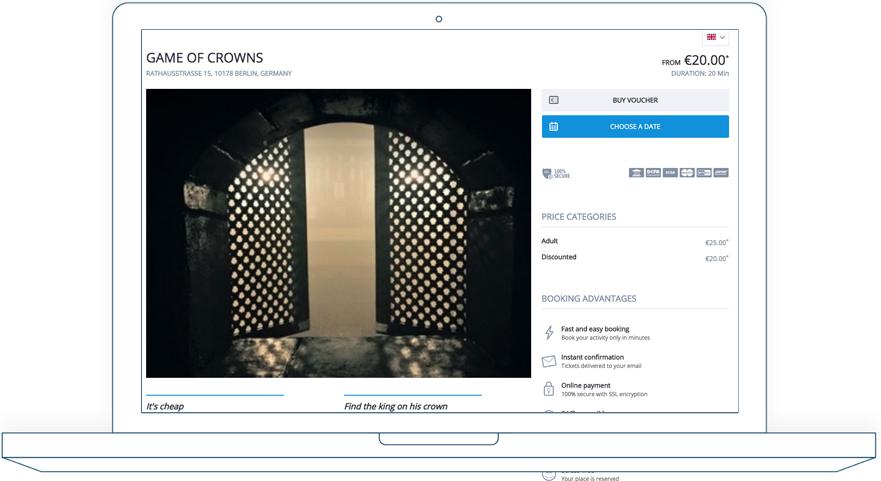Click the Game of Crowns title

pyautogui.click(x=205, y=58)
